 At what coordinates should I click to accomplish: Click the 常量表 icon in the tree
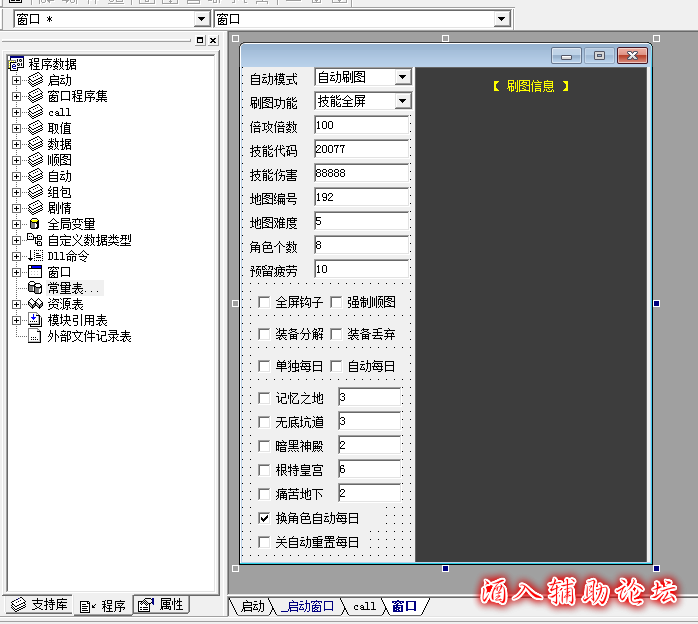[35, 288]
